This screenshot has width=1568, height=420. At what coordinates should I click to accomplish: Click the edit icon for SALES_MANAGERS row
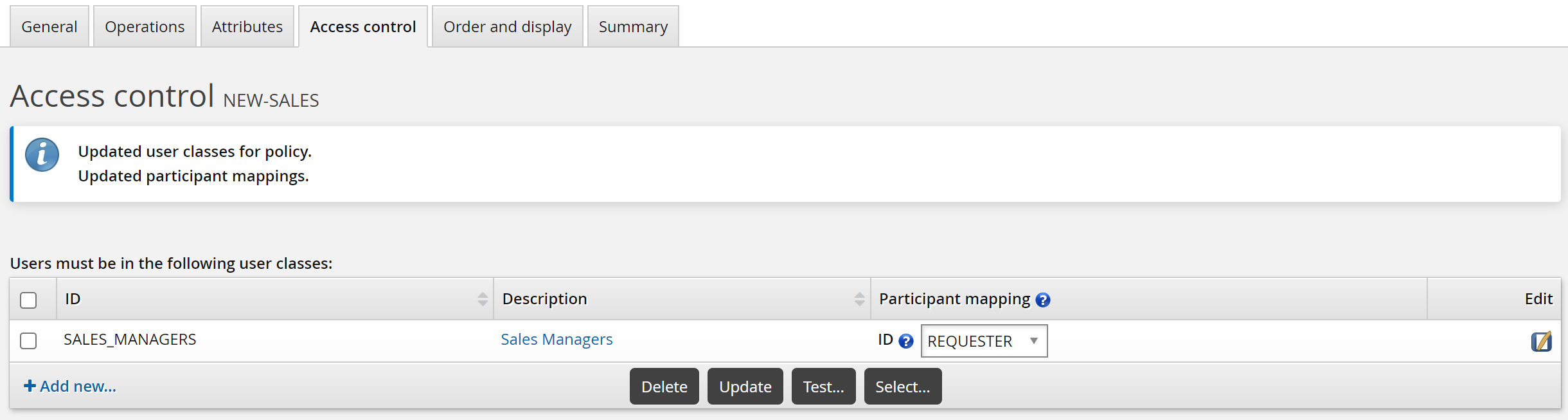(x=1541, y=341)
